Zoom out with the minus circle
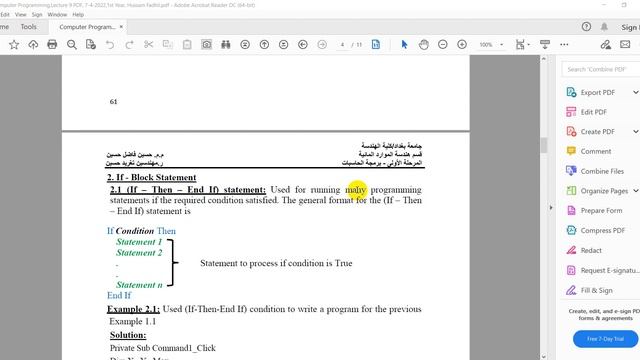The height and width of the screenshot is (360, 640). click(443, 44)
